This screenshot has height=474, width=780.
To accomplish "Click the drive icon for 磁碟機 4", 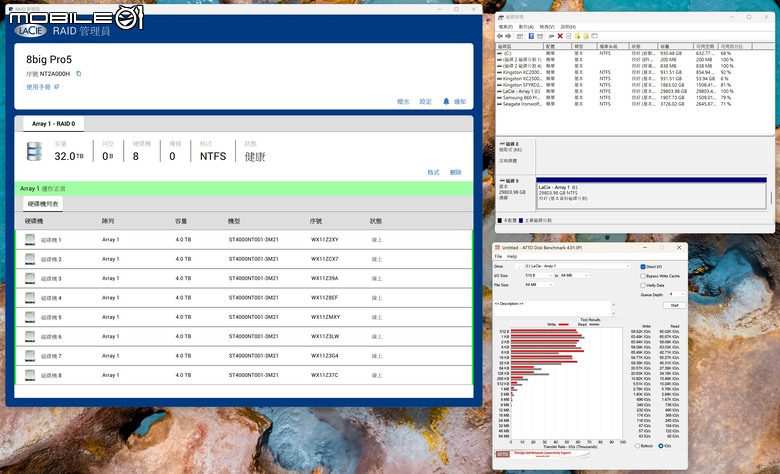I will click(30, 297).
